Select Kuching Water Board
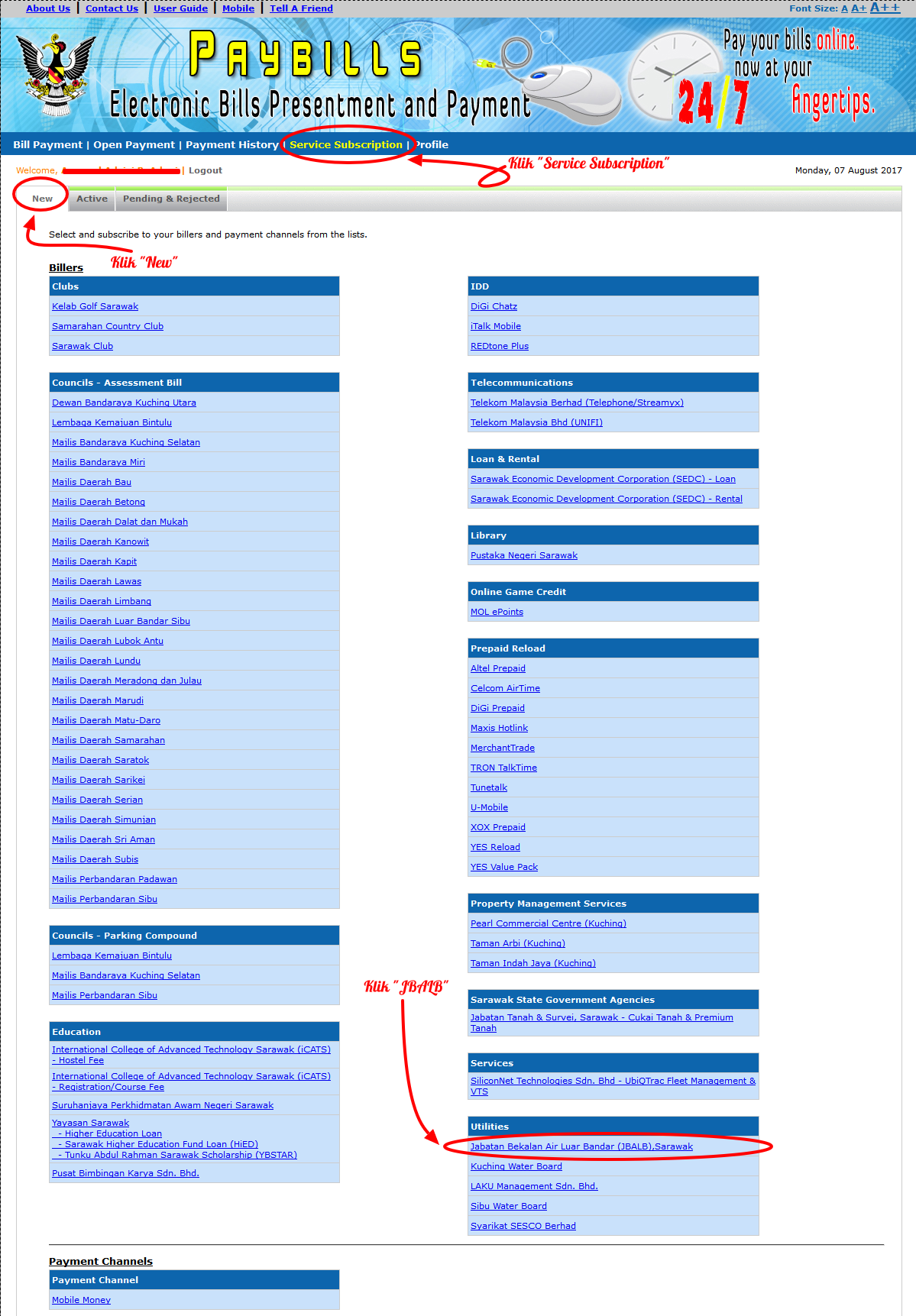 (516, 1166)
